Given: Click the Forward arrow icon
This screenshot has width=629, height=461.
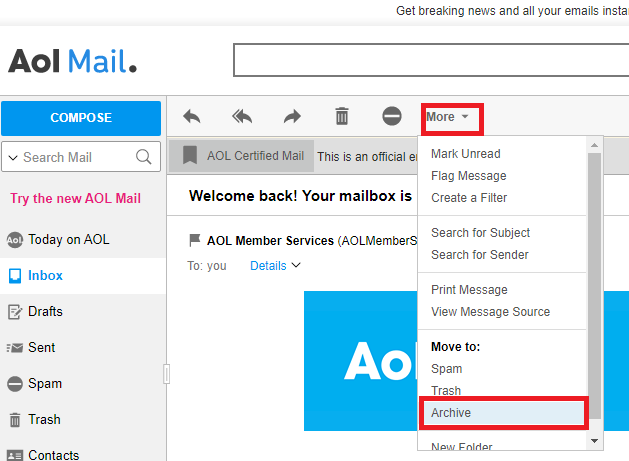Looking at the screenshot, I should click(292, 117).
